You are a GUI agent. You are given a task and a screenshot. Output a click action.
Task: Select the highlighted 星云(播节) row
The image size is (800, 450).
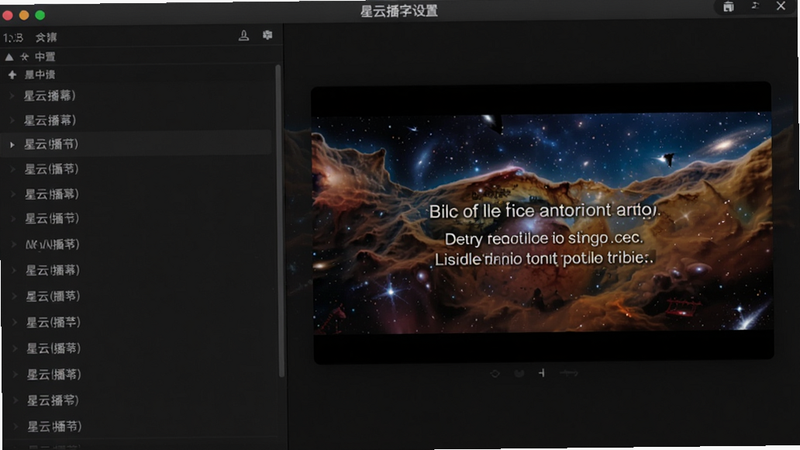point(137,144)
